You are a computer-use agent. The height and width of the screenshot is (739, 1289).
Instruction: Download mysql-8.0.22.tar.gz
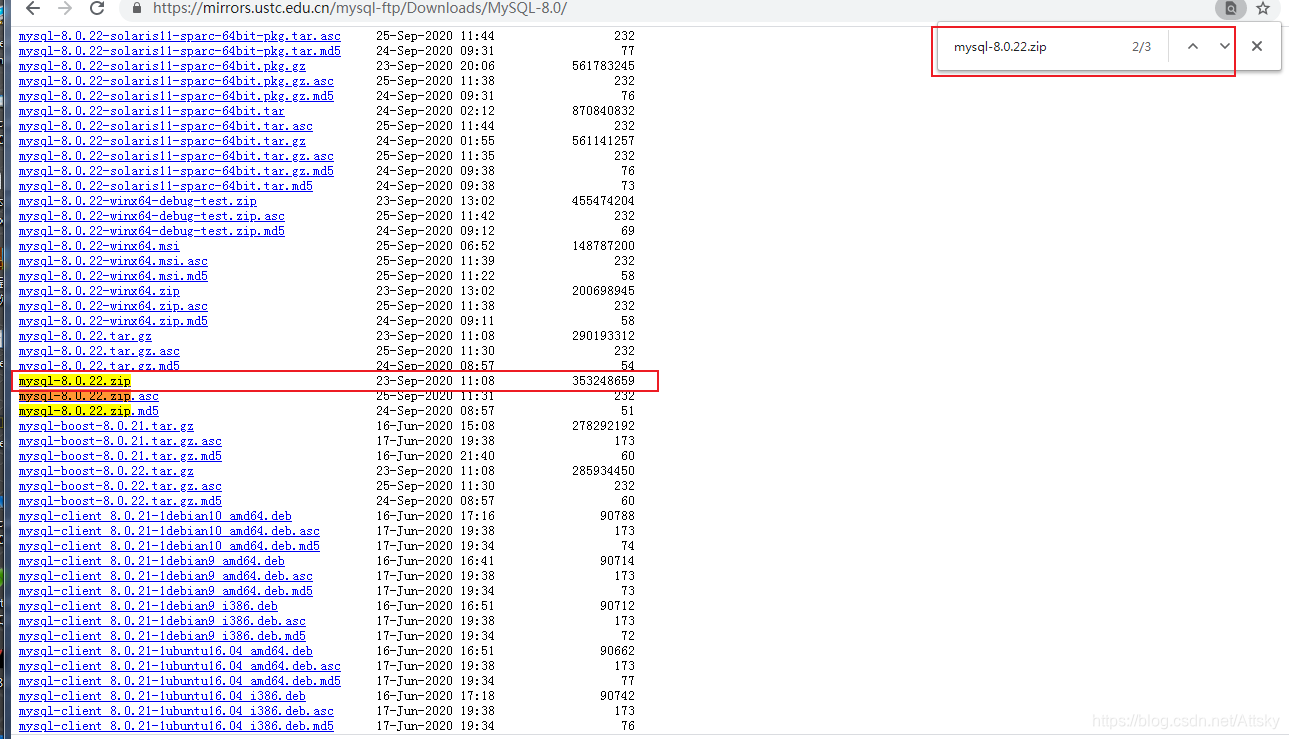(85, 336)
